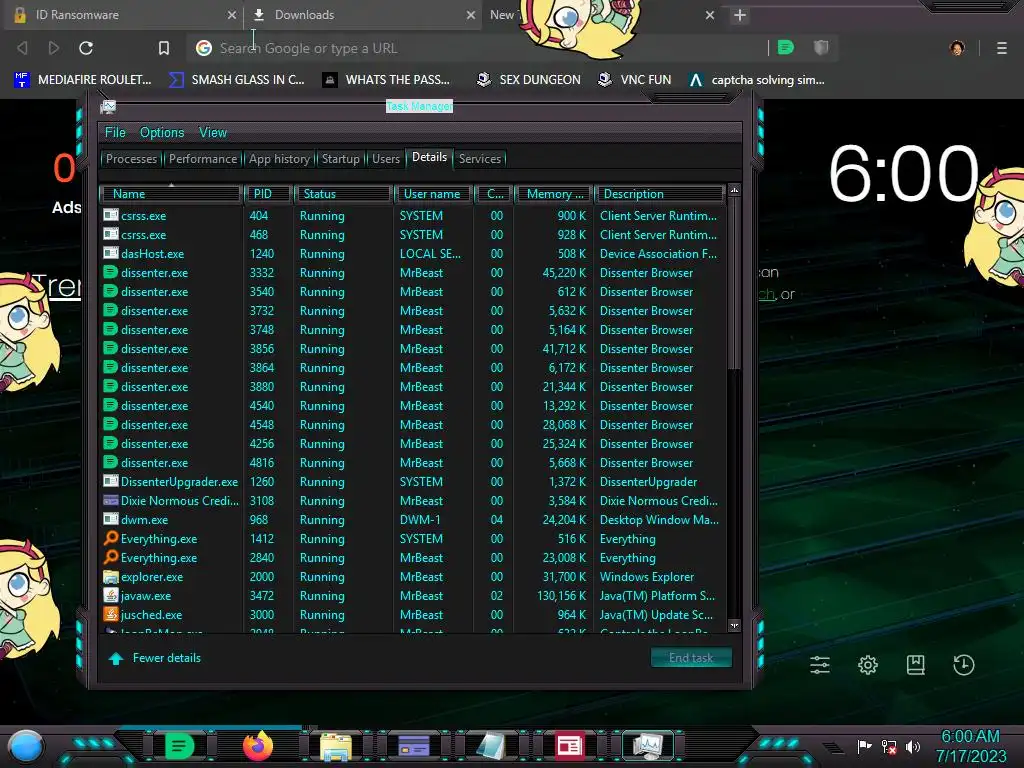Select javaw.exe process row

point(412,596)
